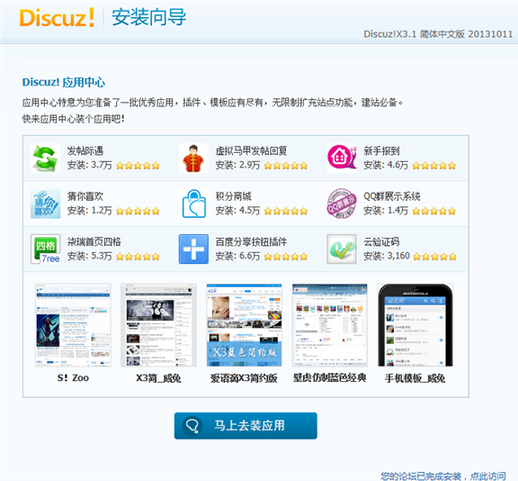Image resolution: width=518 pixels, height=481 pixels.
Task: Follow the 您的论坛已完成安装，点此访问 link
Action: [443, 476]
